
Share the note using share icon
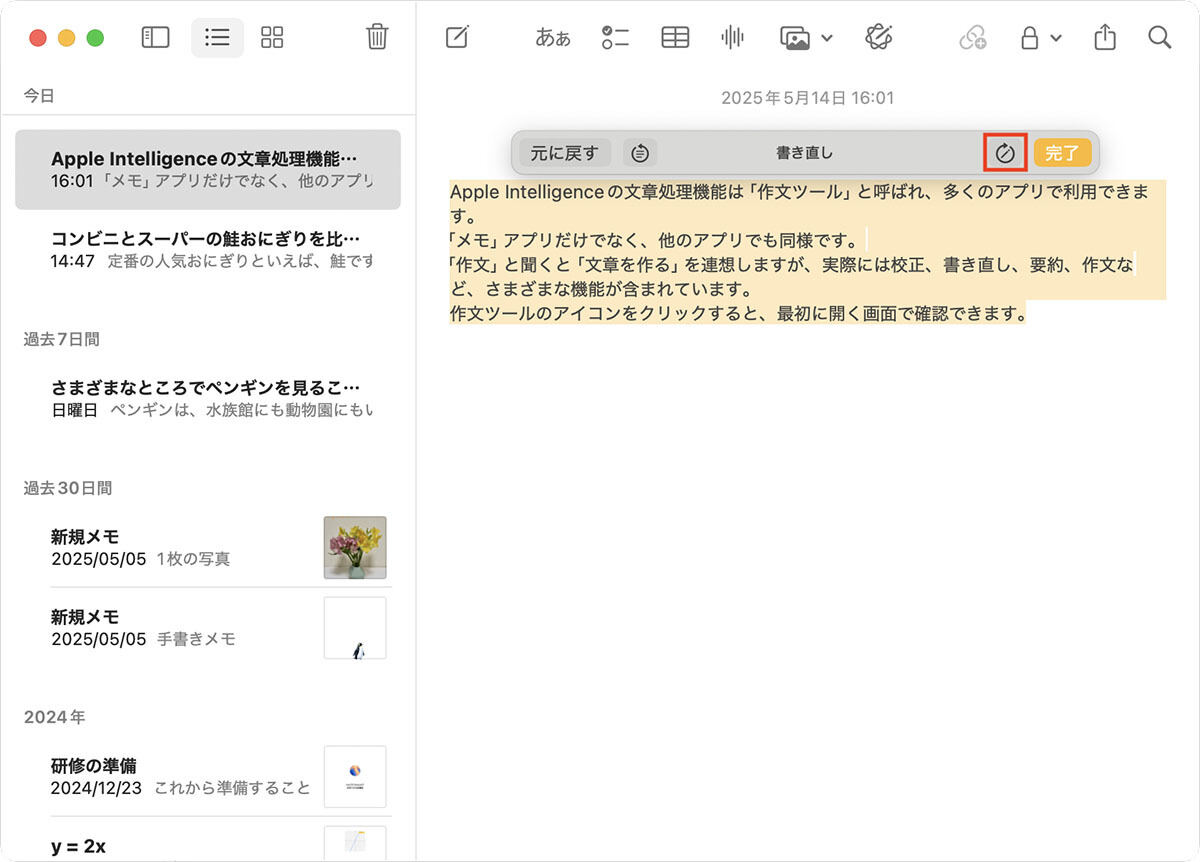click(x=1104, y=38)
